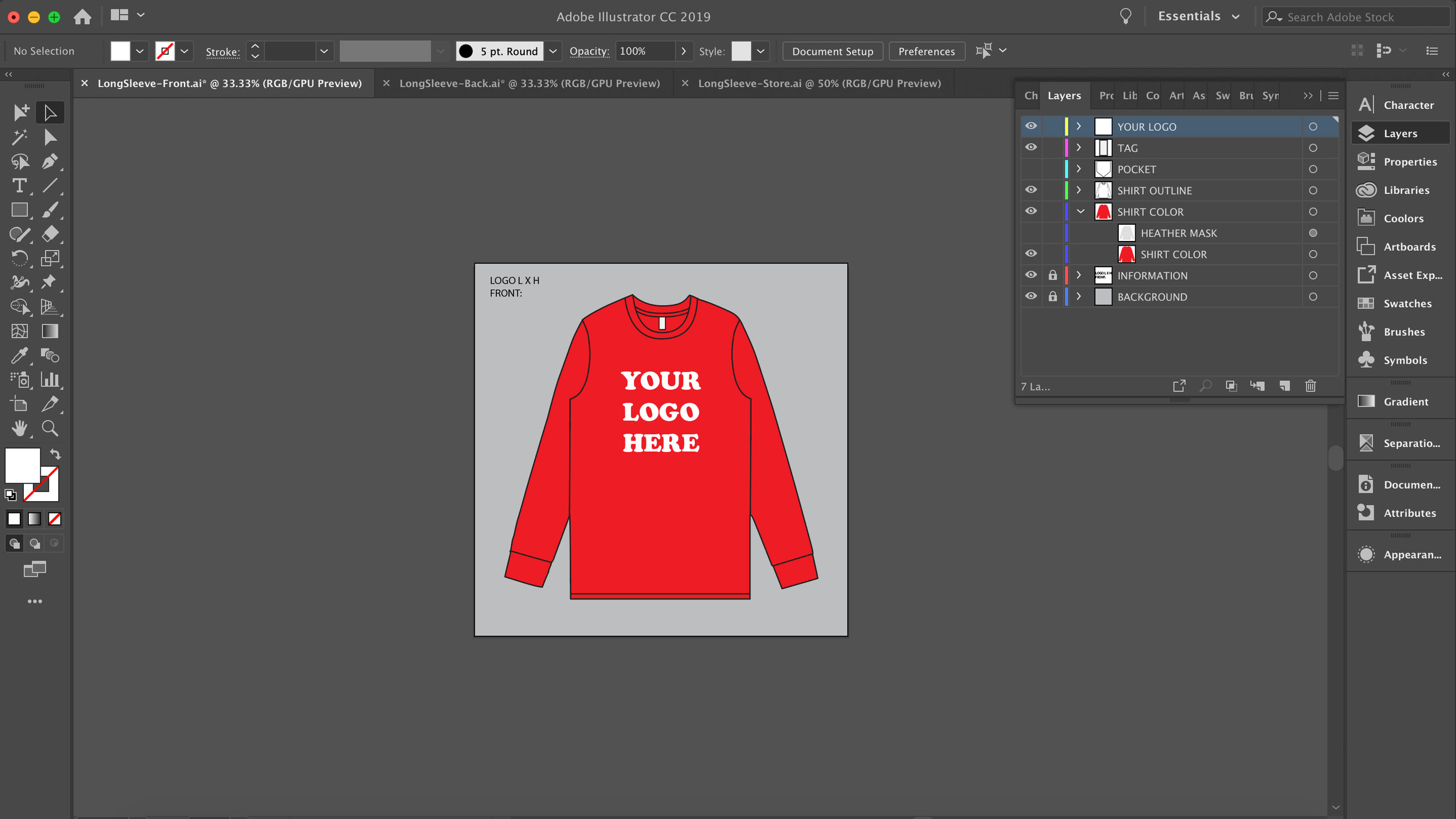Unlock the BACKGROUND layer

click(1052, 296)
